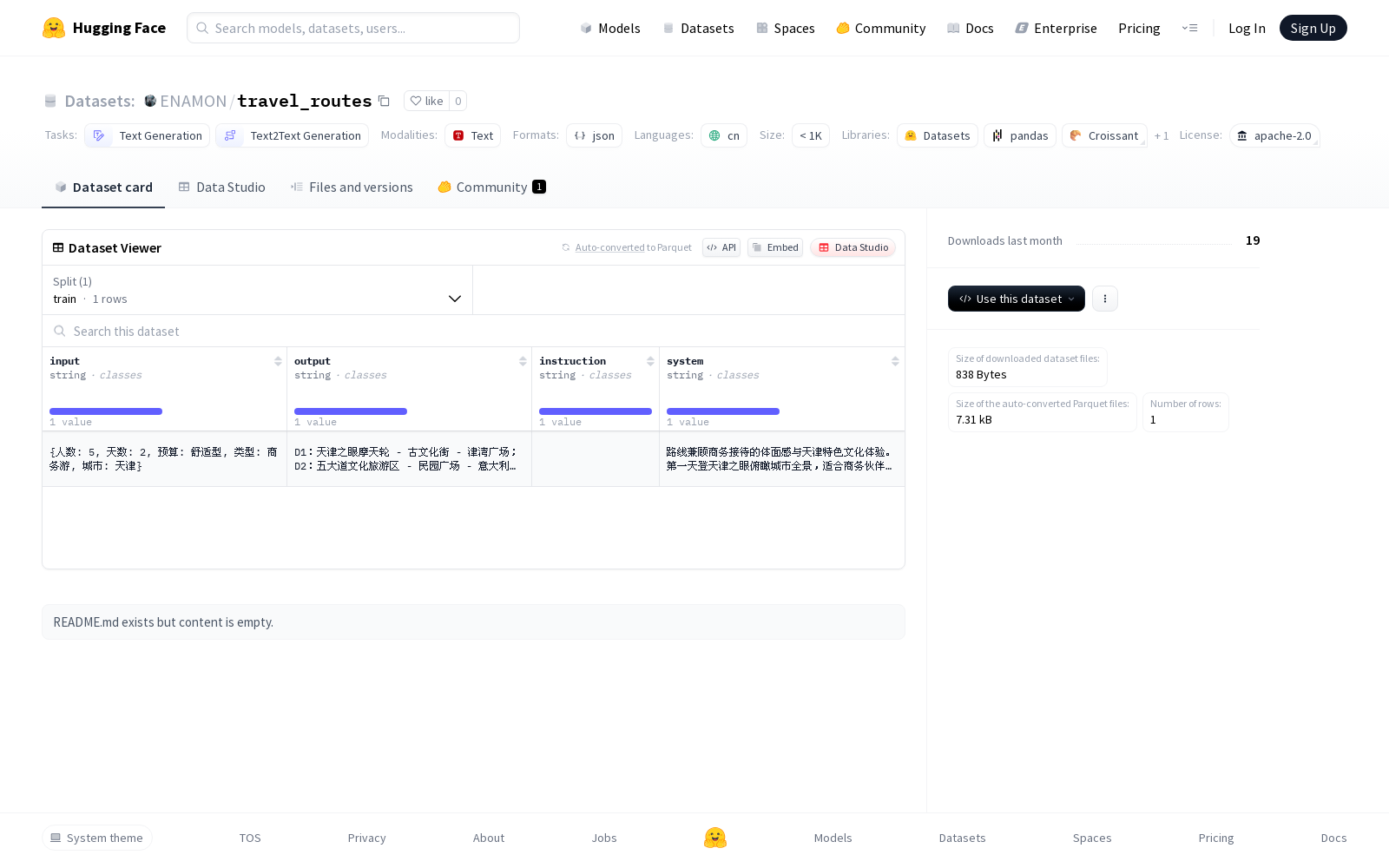Open Jobs footer link
1389x868 pixels.
[604, 838]
